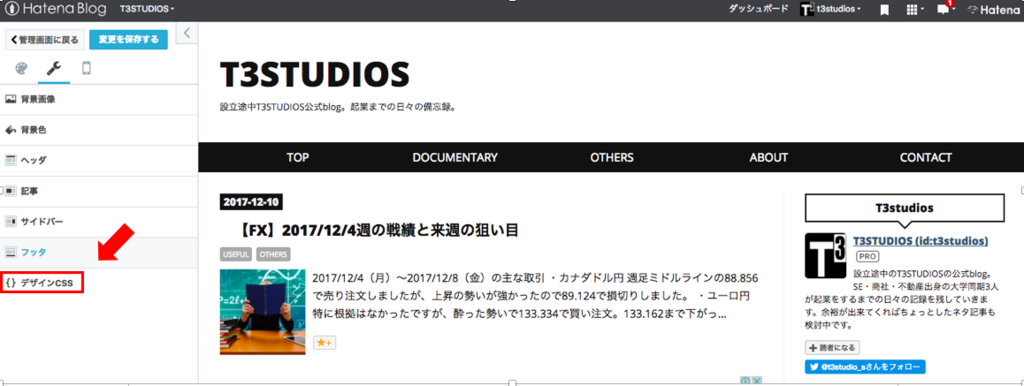The image size is (1024, 386).
Task: Click the Twitter follow @t3studio_s button
Action: [865, 366]
